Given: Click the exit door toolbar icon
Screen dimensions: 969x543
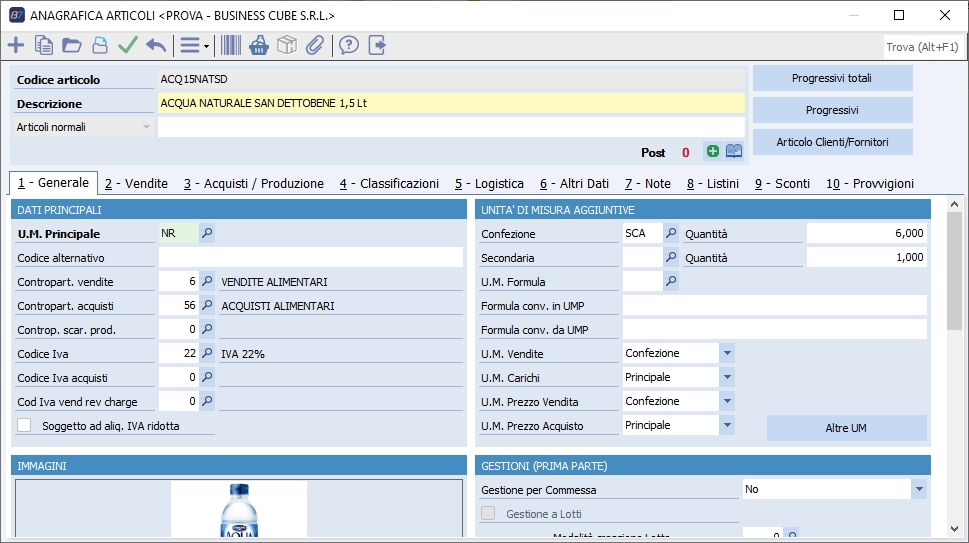Looking at the screenshot, I should [377, 45].
